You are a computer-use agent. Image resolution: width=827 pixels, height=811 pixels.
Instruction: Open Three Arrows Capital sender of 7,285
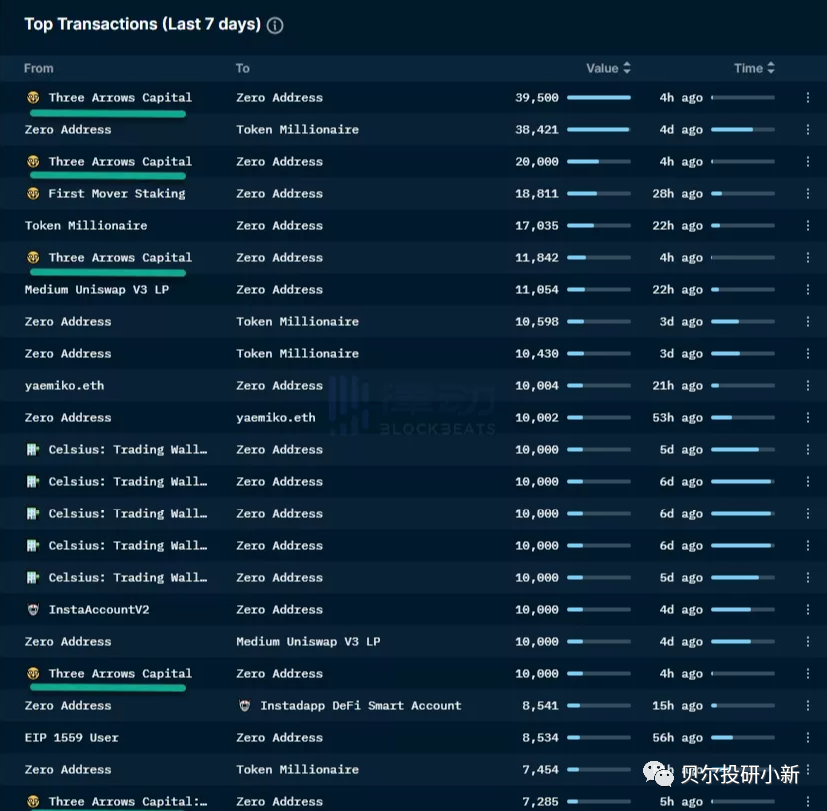pos(128,802)
